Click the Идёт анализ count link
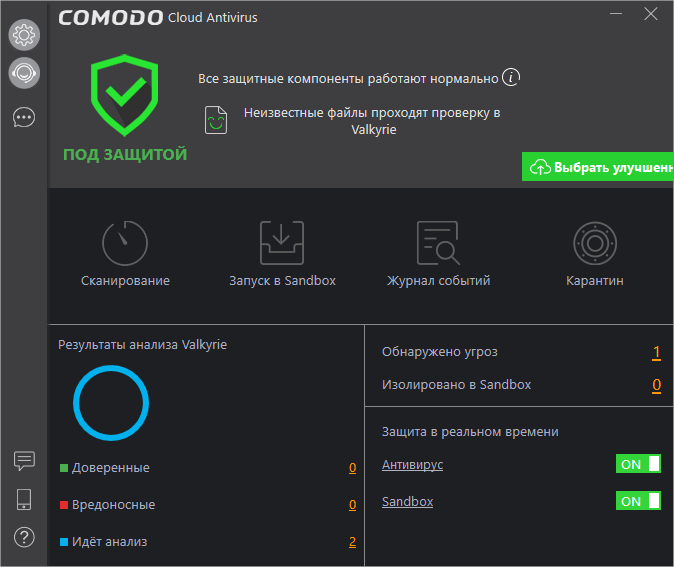The height and width of the screenshot is (567, 674). tap(352, 542)
